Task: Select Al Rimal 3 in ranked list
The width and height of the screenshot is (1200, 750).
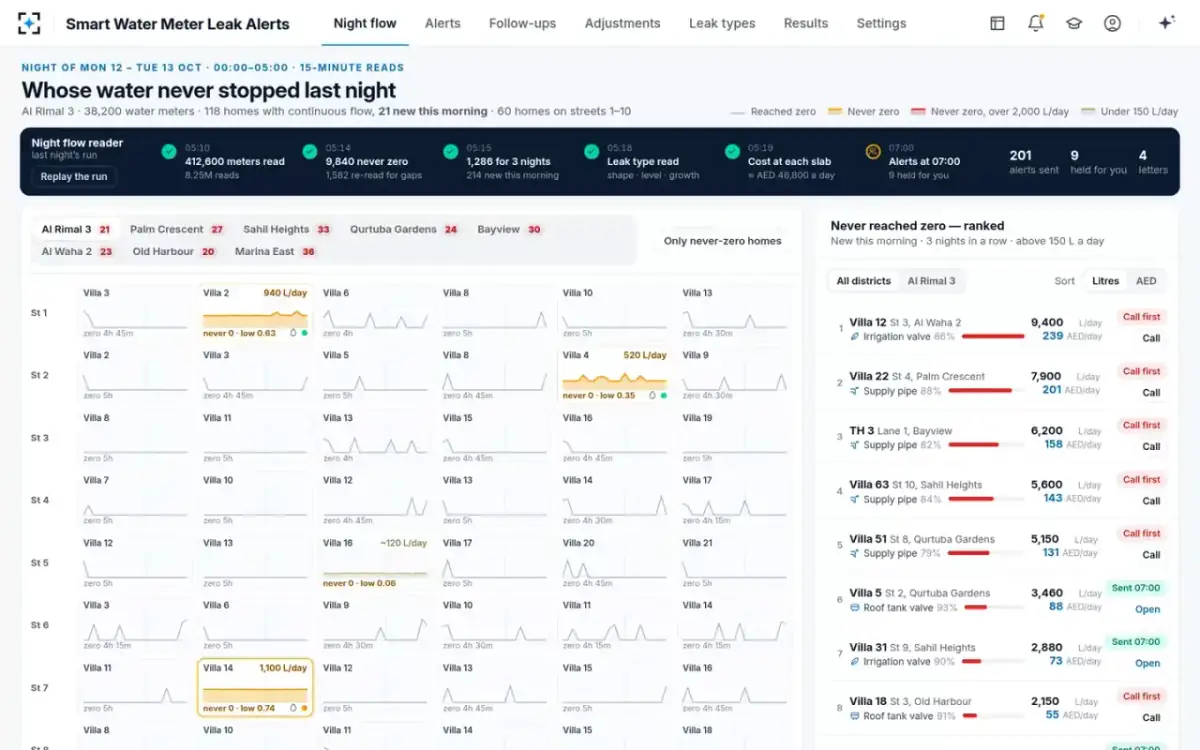Action: click(931, 281)
